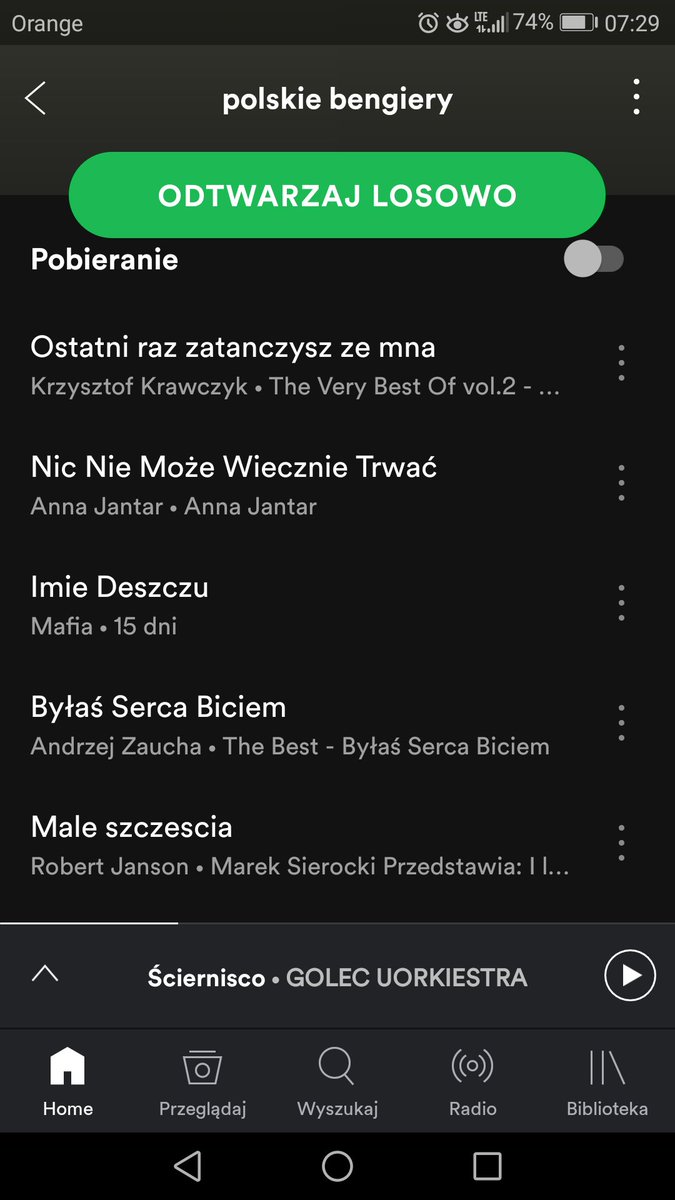Open the more menu for Male szczescia

coord(621,843)
